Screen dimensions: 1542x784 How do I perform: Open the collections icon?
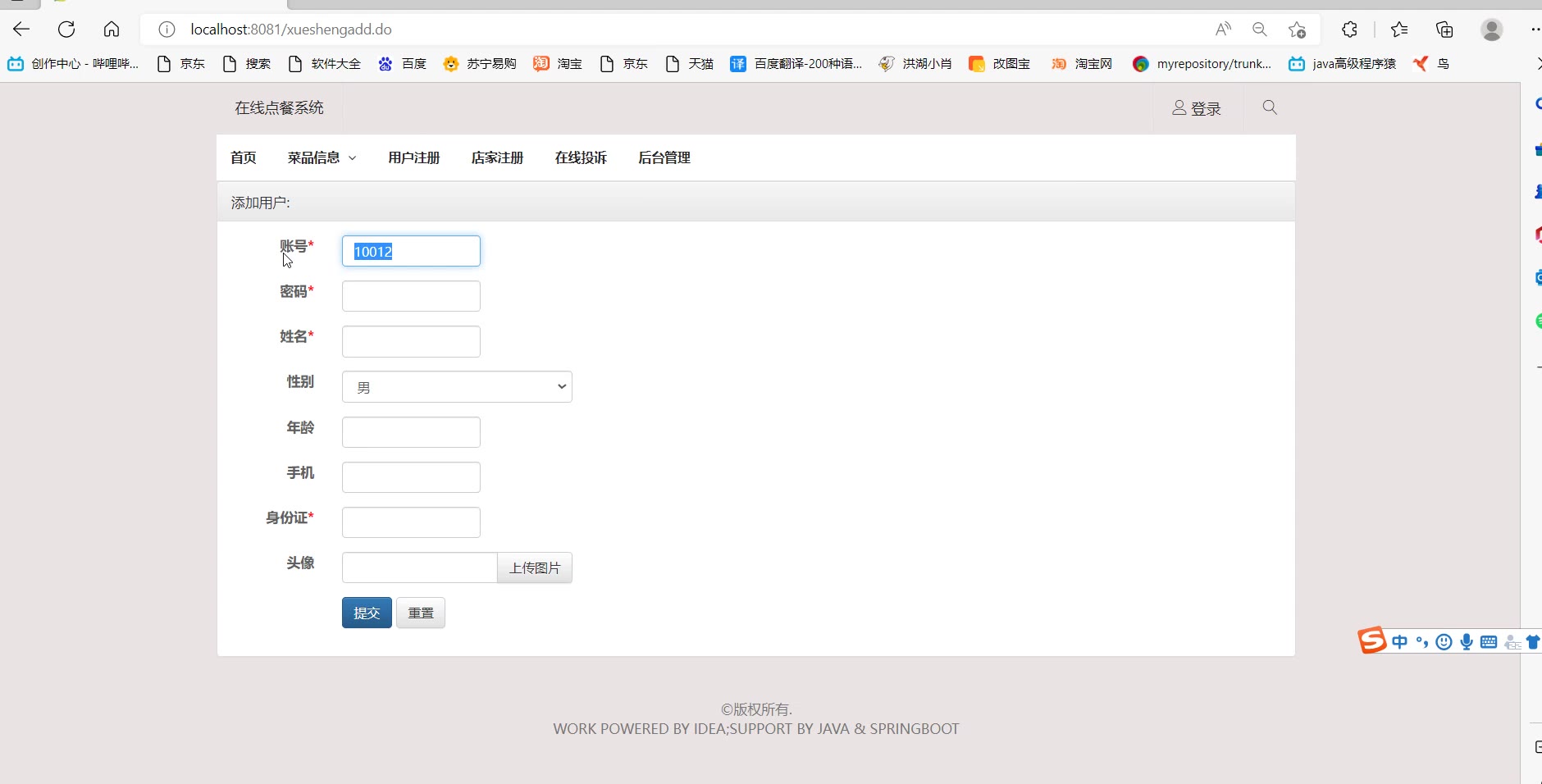(x=1444, y=30)
